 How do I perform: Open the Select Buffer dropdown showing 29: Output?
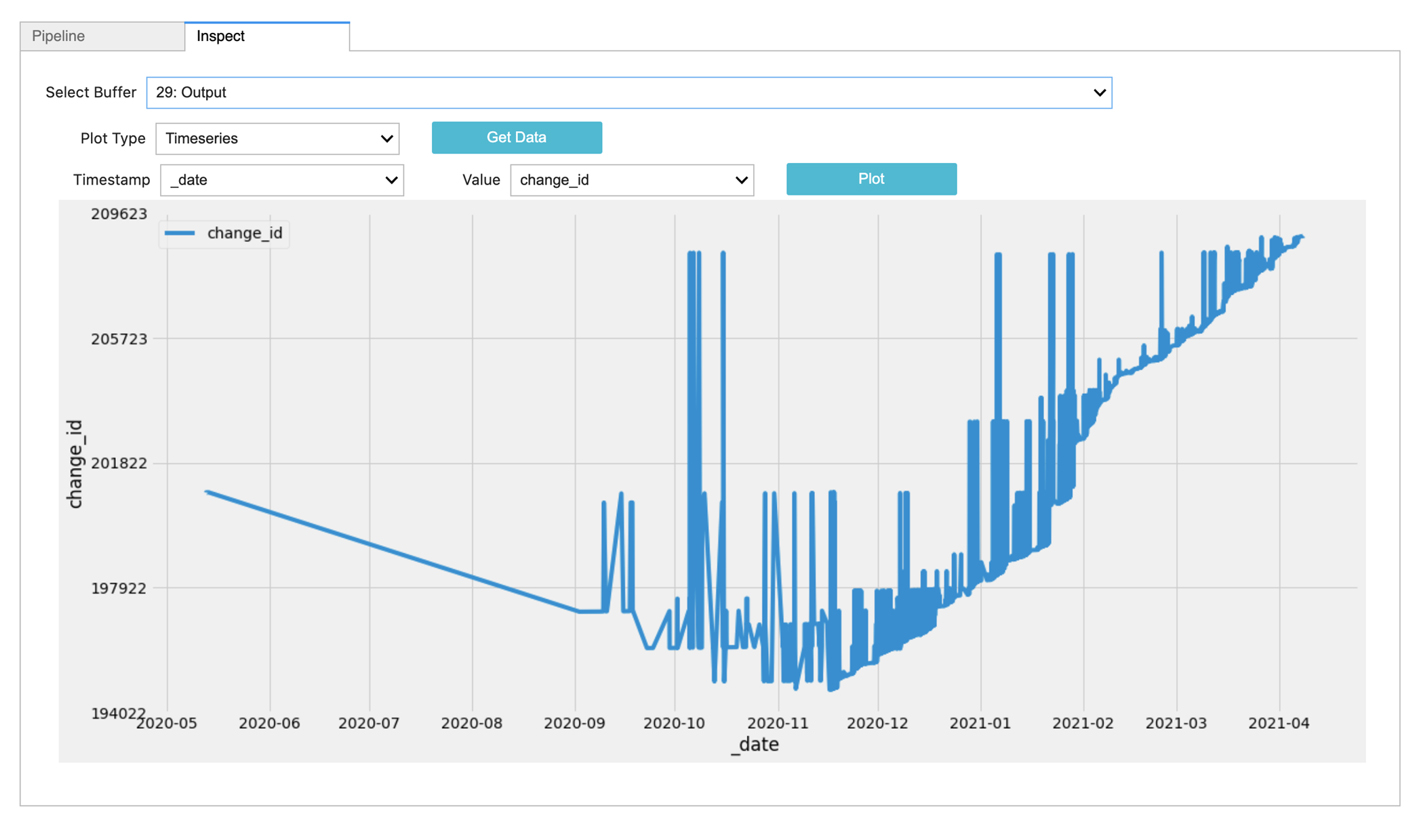click(x=629, y=92)
